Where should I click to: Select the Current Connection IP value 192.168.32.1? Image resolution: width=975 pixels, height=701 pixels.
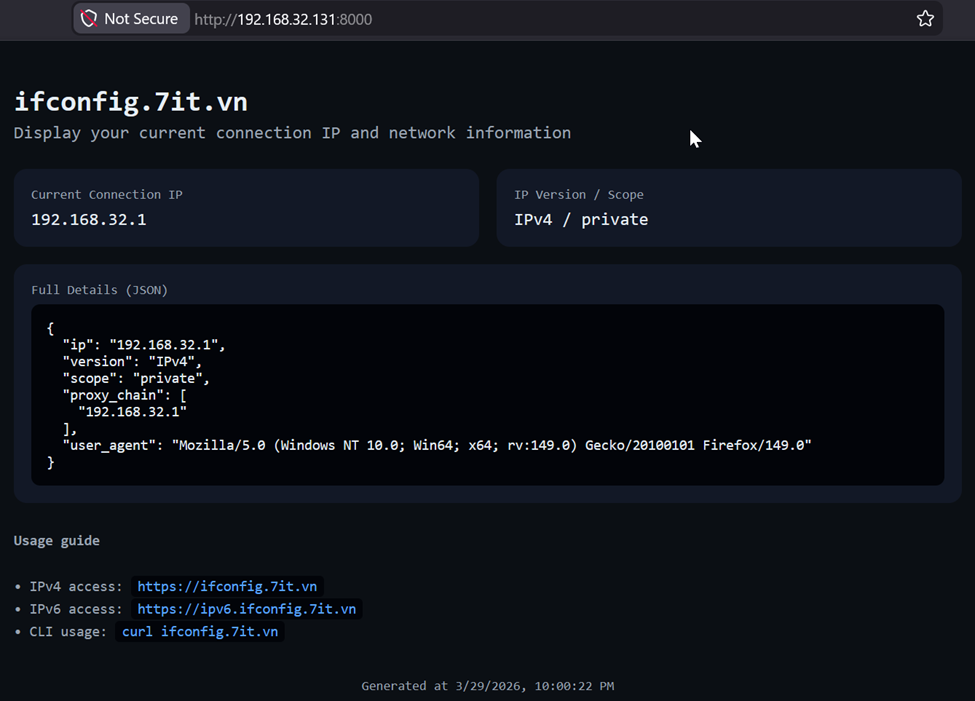coord(89,219)
